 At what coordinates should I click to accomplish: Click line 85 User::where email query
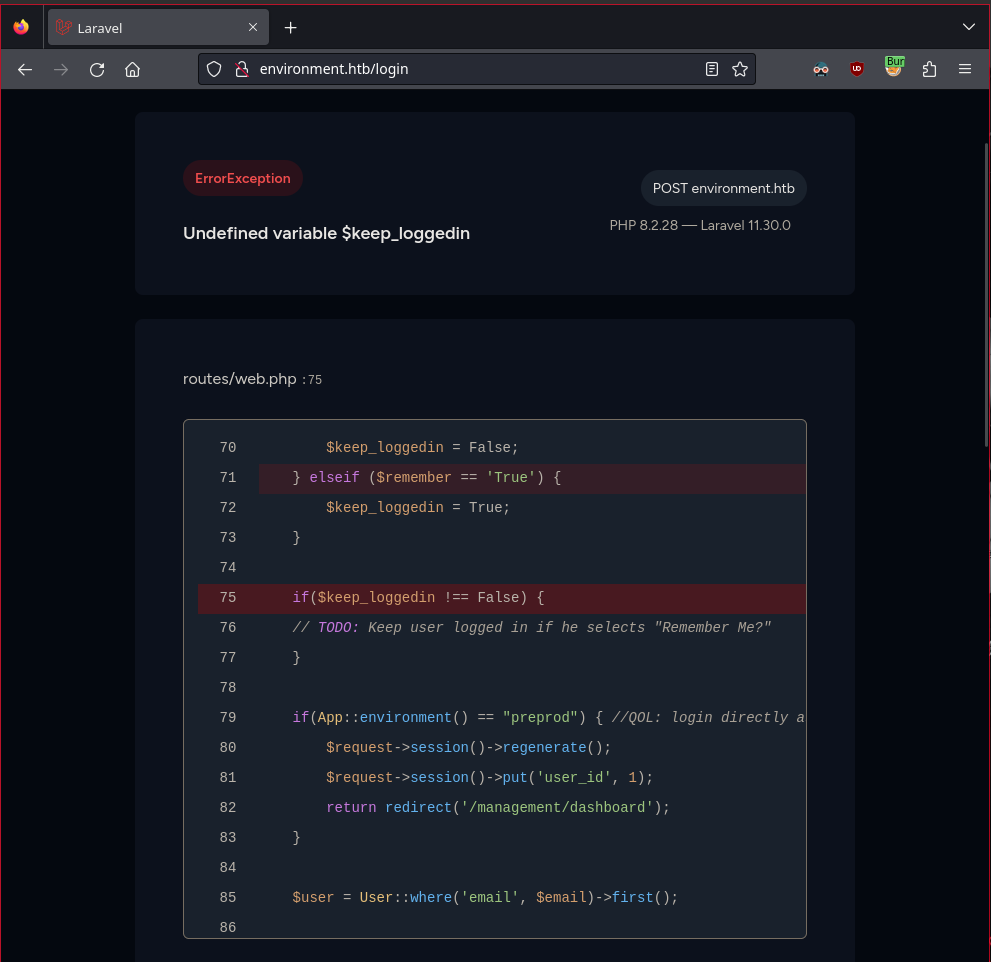pyautogui.click(x=485, y=898)
